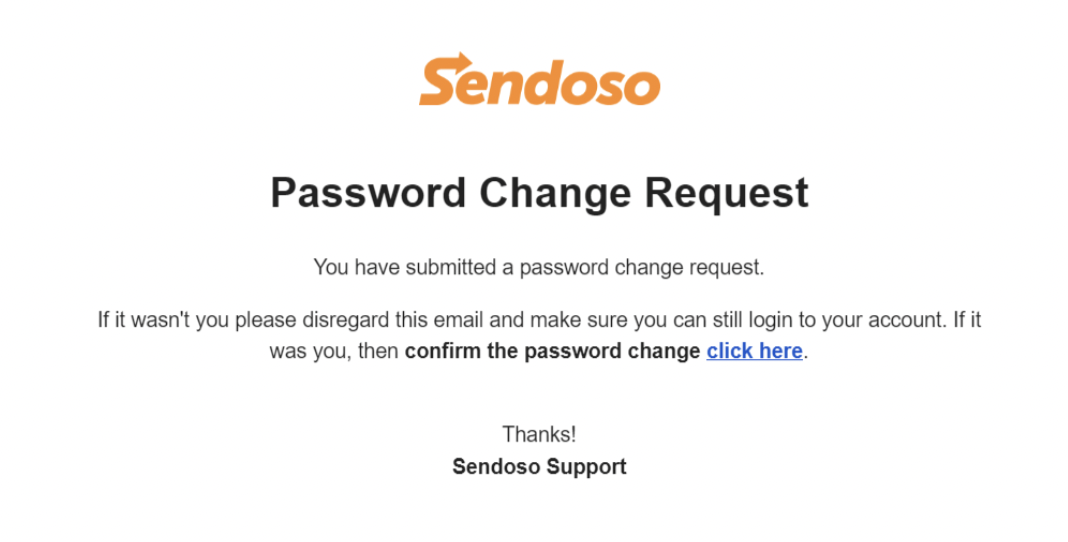The width and height of the screenshot is (1068, 542).
Task: Click the word 'here' in the blue link
Action: coord(781,351)
